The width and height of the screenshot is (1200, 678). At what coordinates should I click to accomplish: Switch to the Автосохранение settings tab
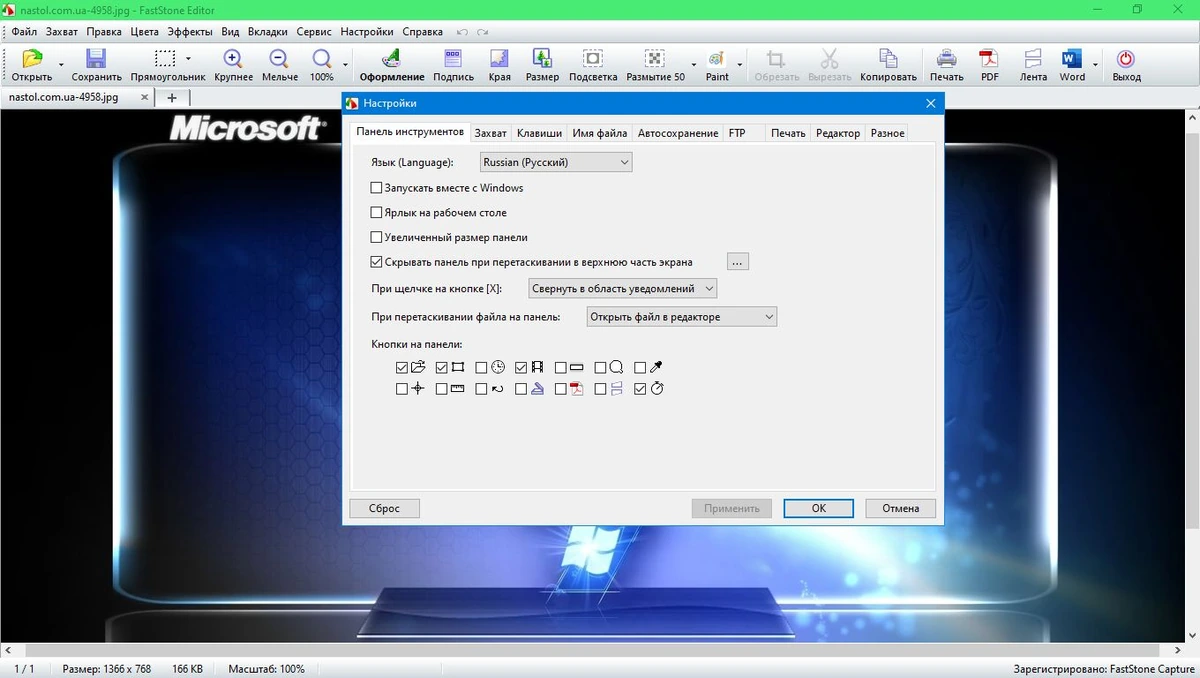point(678,133)
